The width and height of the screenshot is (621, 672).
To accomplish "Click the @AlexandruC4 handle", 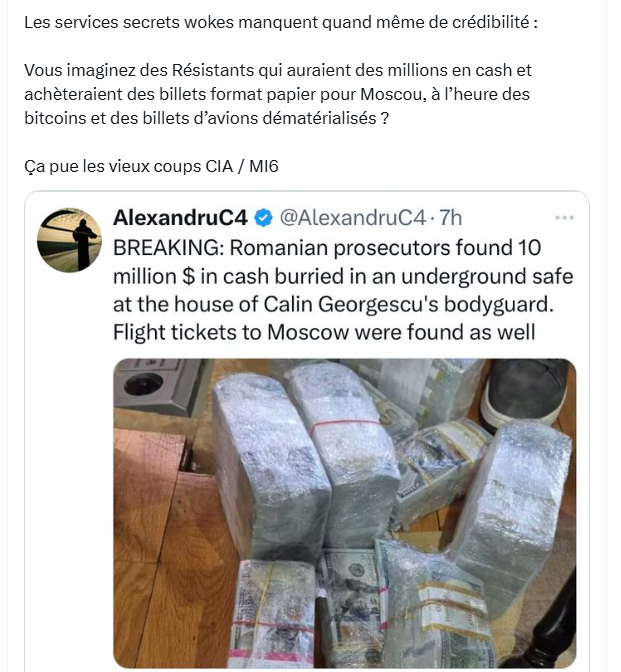I will (350, 218).
